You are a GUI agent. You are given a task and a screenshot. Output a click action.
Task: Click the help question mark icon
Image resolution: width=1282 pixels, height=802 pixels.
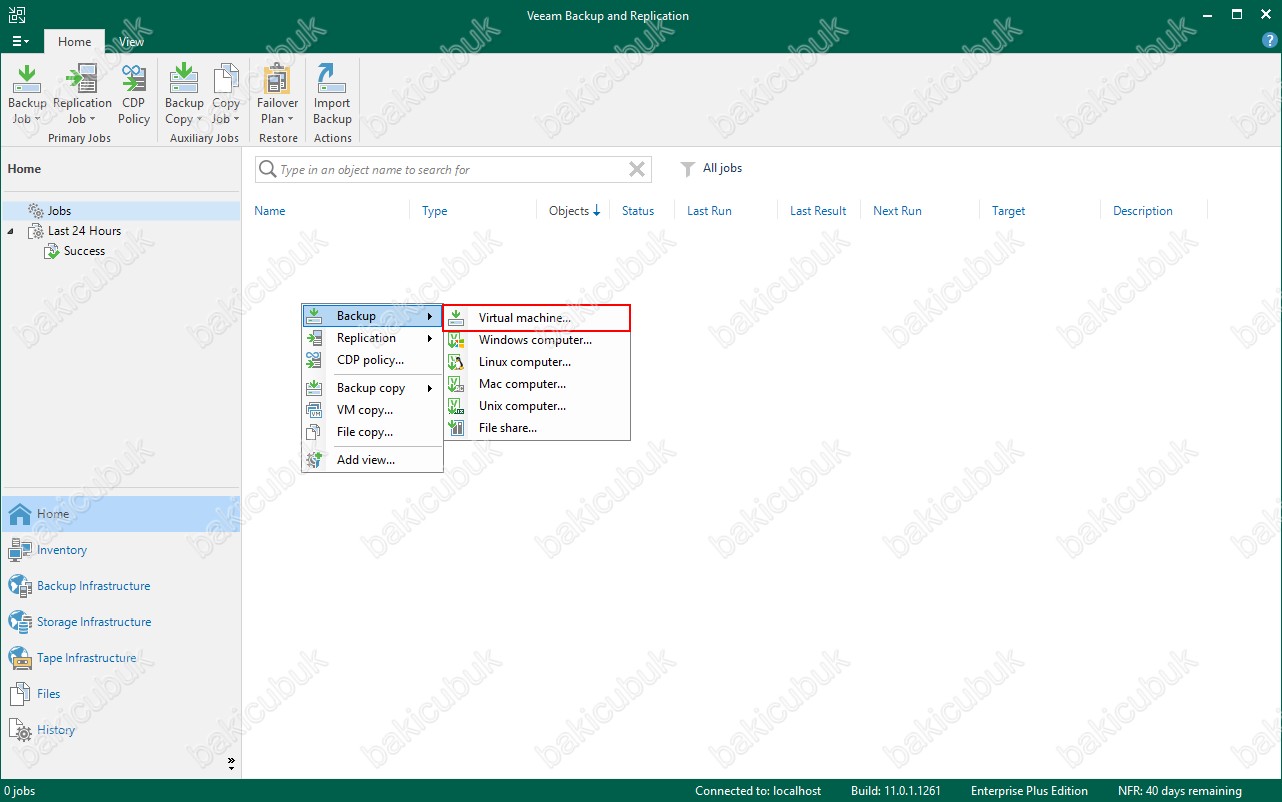point(1269,41)
